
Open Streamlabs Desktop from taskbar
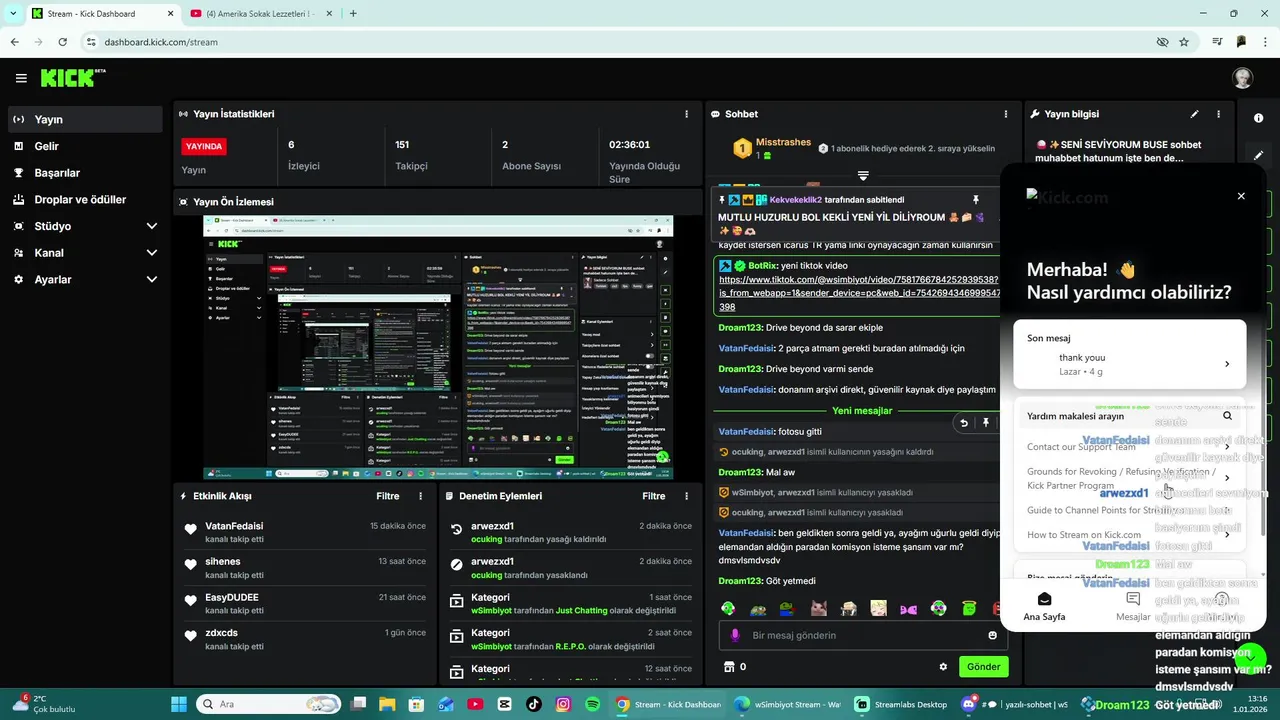tap(900, 704)
